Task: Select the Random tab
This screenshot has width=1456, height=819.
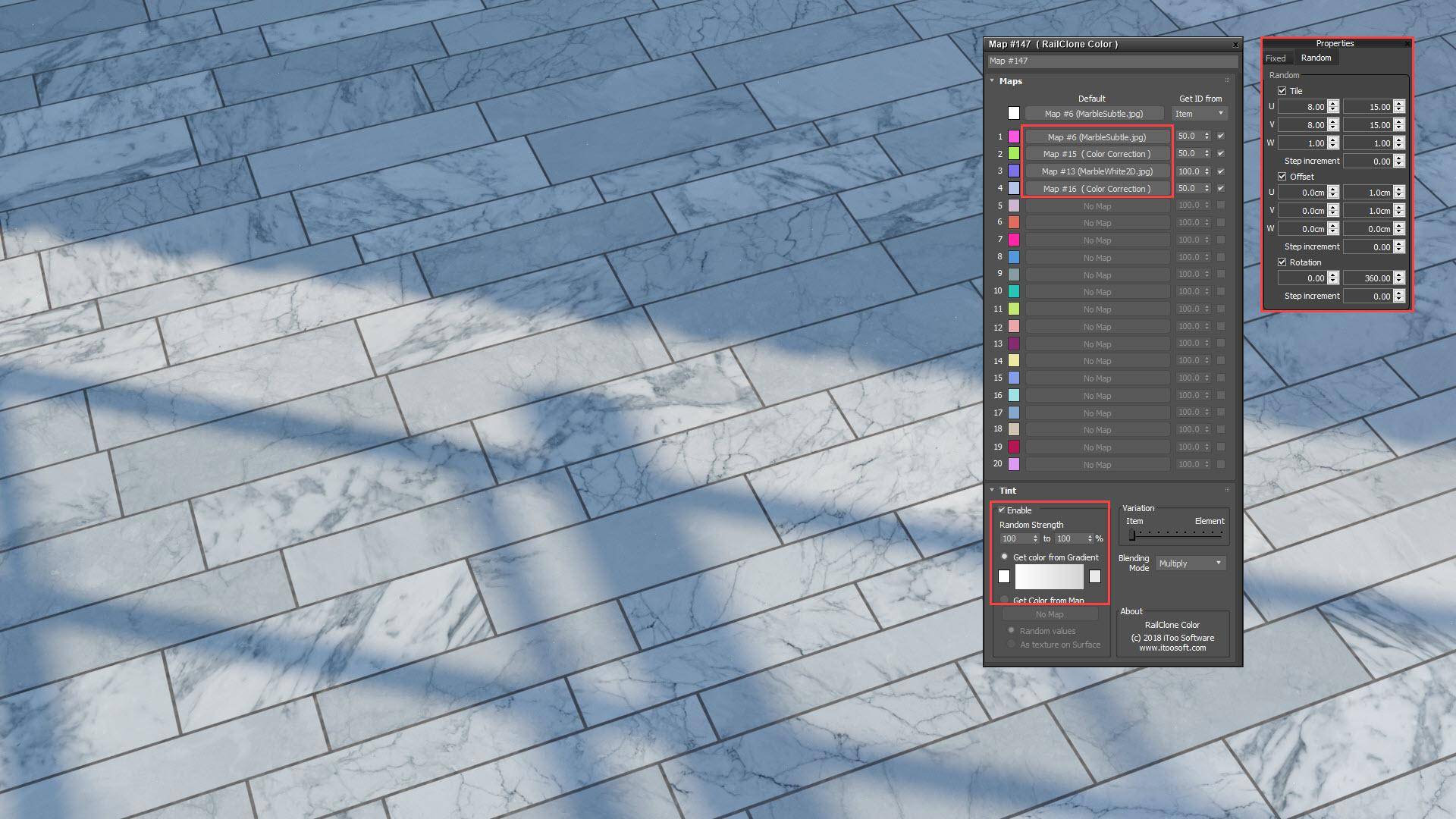Action: (1316, 58)
